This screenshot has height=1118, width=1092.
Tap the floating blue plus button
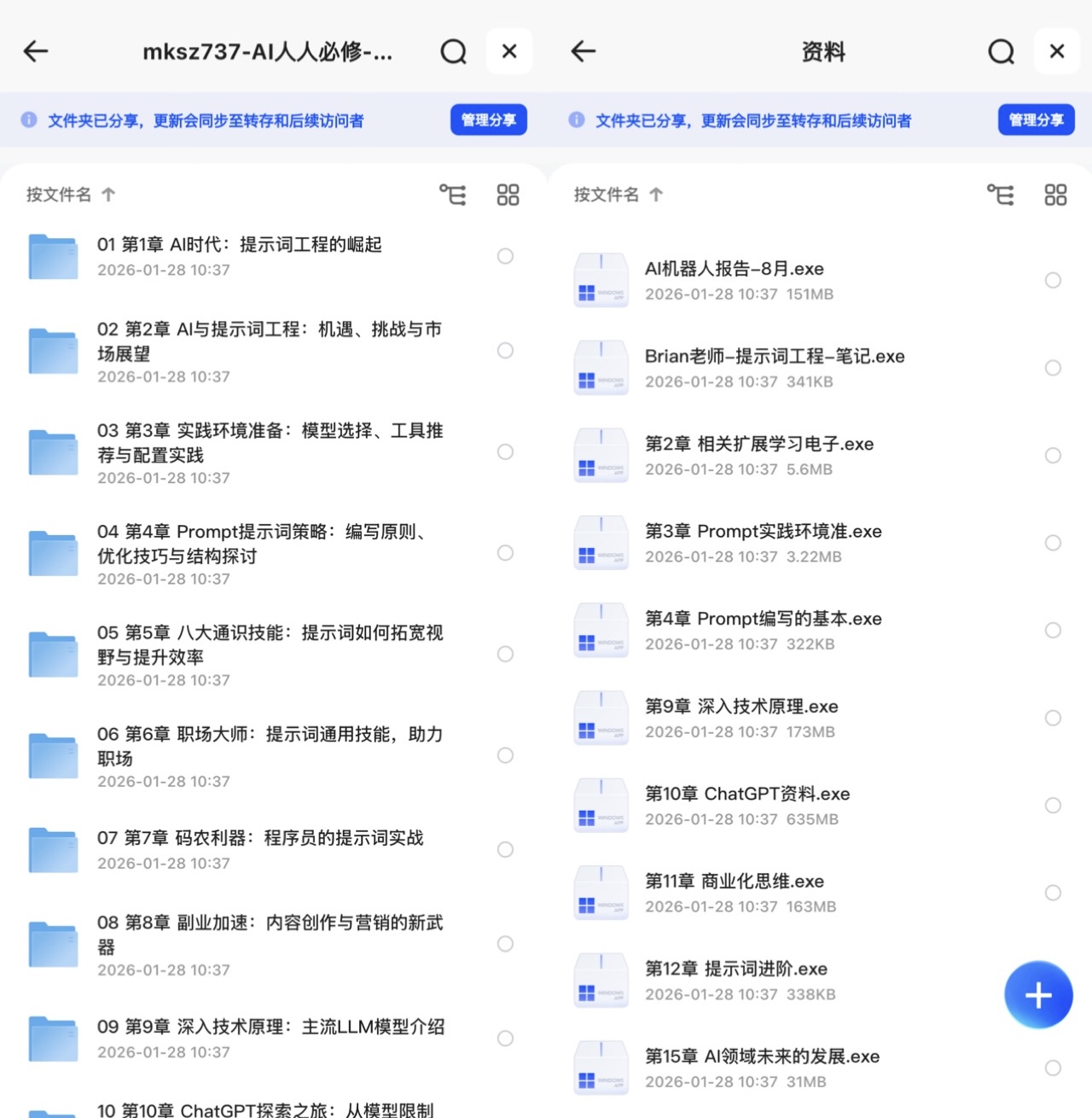point(1038,994)
